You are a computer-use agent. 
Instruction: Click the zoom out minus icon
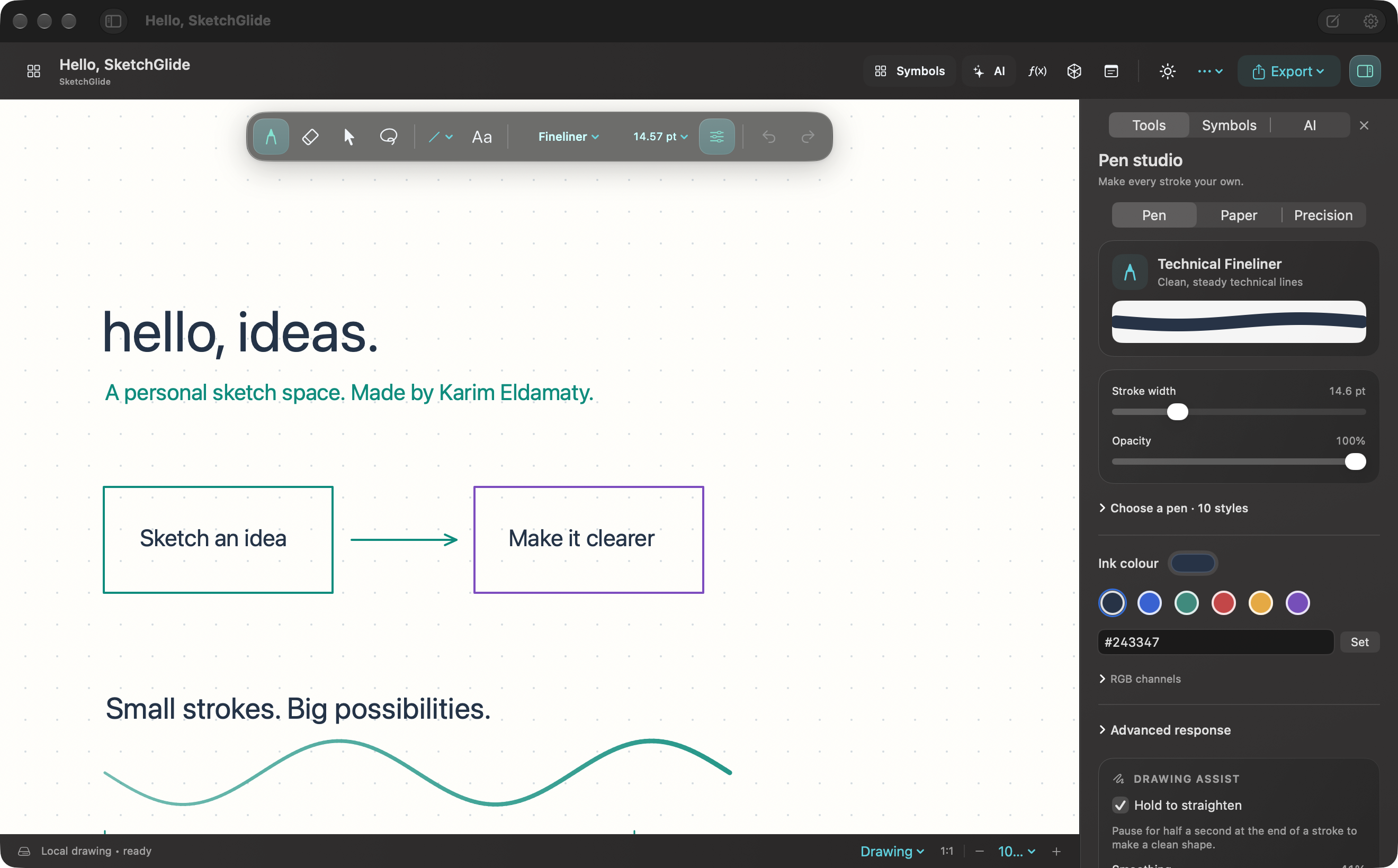pyautogui.click(x=979, y=852)
